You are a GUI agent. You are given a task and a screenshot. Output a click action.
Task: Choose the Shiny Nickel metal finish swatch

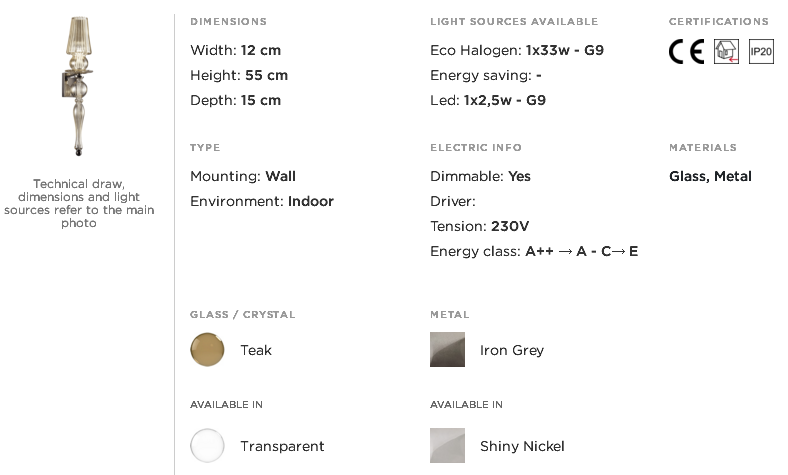[447, 445]
